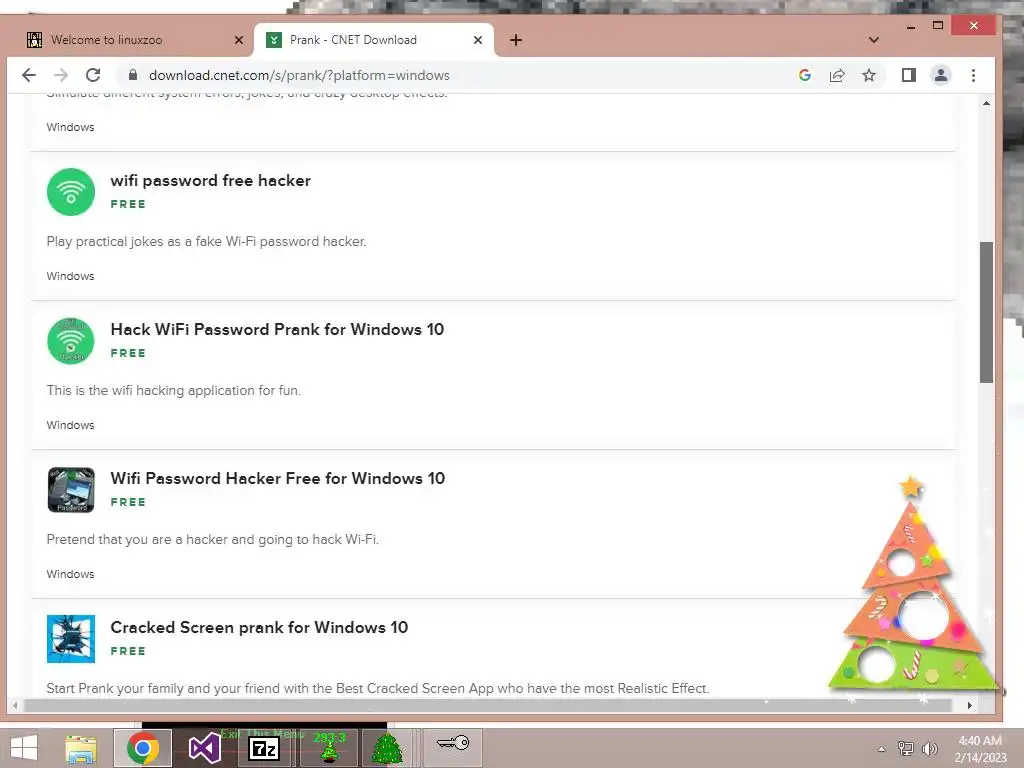Image resolution: width=1024 pixels, height=768 pixels.
Task: Open 7-Zip from the taskbar
Action: pos(264,748)
